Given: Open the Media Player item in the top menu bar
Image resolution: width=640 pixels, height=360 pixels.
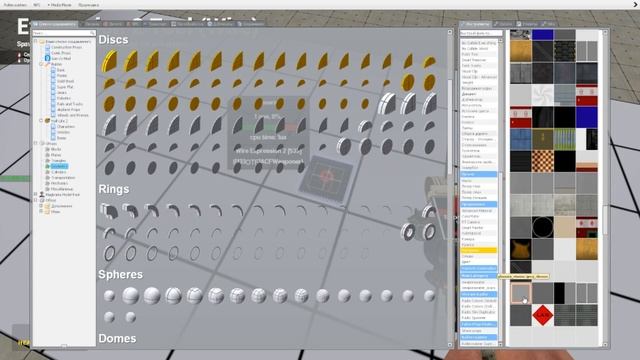Looking at the screenshot, I should (x=60, y=5).
